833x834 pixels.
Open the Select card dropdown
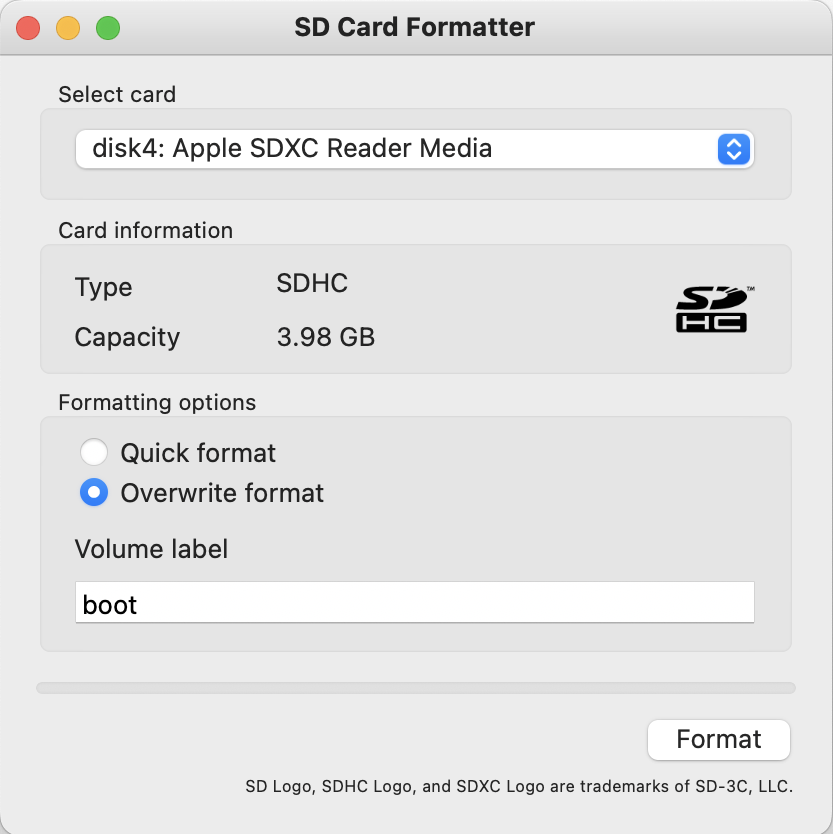415,149
